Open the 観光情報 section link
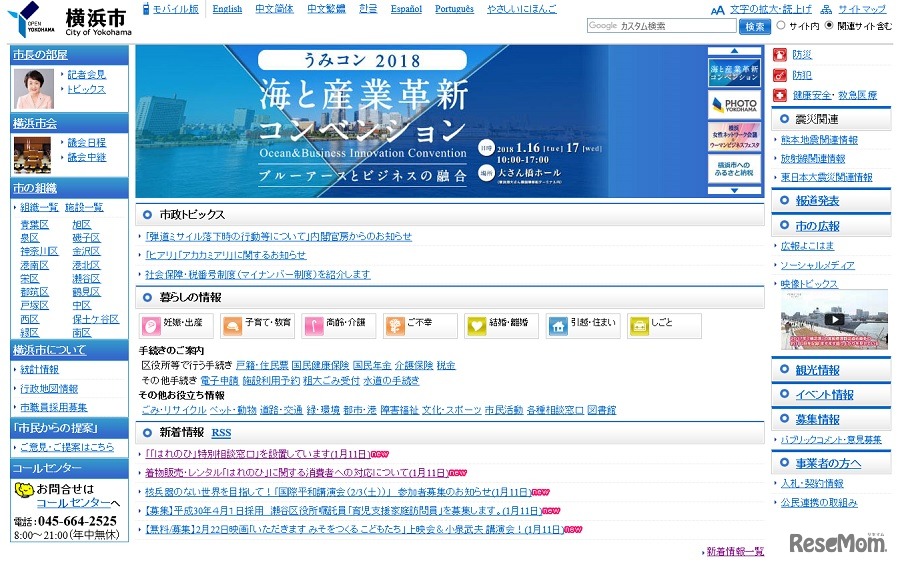Viewport: 900px width, 566px height. pos(817,370)
